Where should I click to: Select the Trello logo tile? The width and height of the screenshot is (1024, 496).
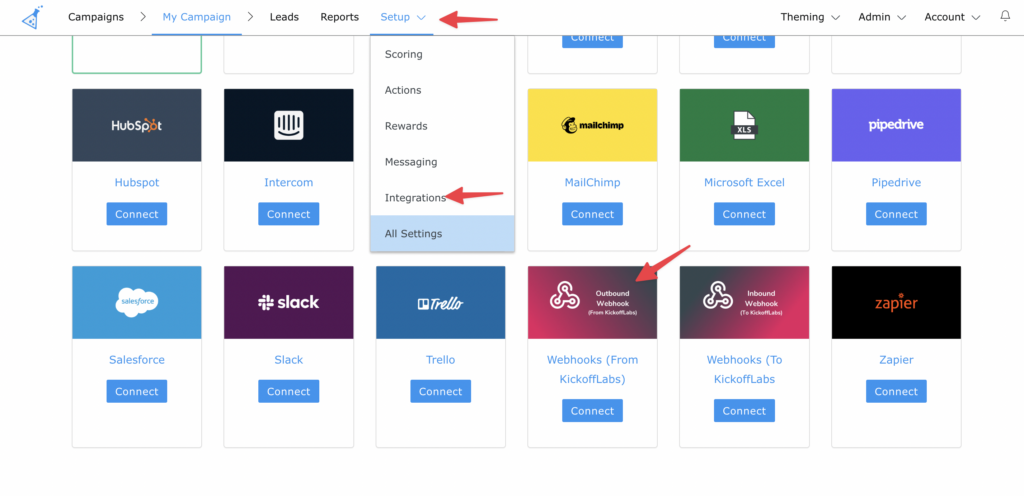440,302
